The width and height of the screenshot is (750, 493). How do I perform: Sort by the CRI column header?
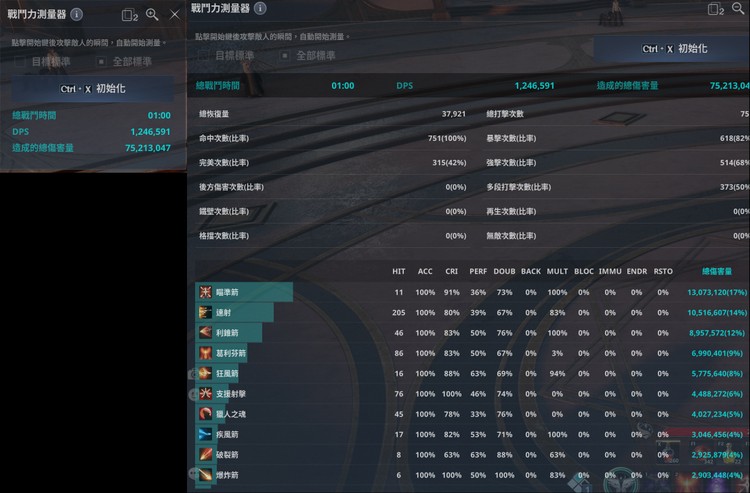point(452,271)
